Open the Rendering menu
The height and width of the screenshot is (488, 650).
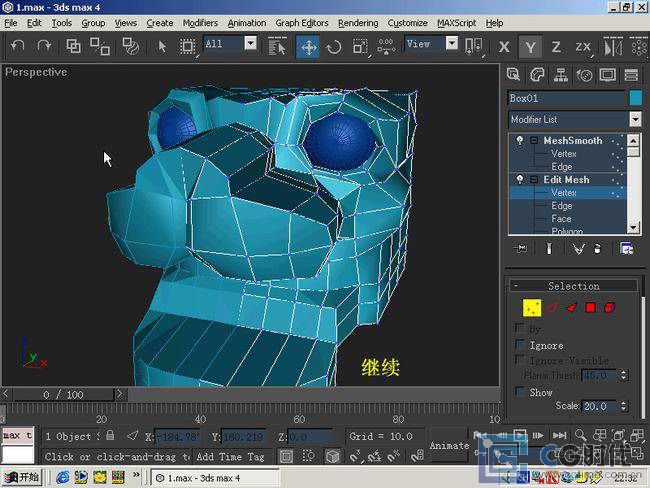coord(358,23)
